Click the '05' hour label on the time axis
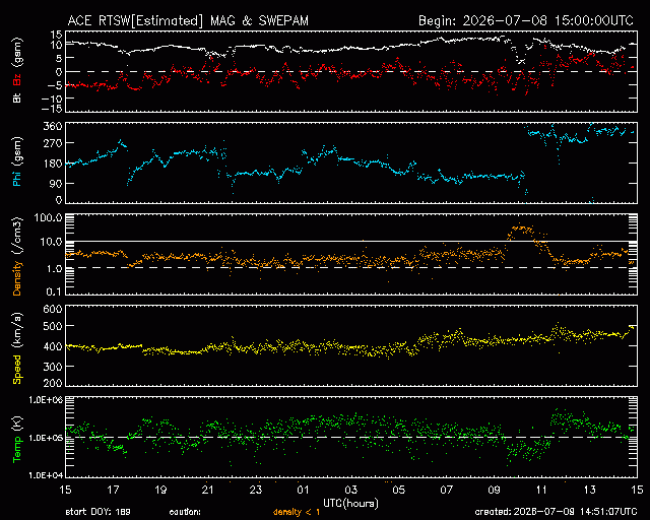Image resolution: width=650 pixels, height=520 pixels. coord(399,490)
